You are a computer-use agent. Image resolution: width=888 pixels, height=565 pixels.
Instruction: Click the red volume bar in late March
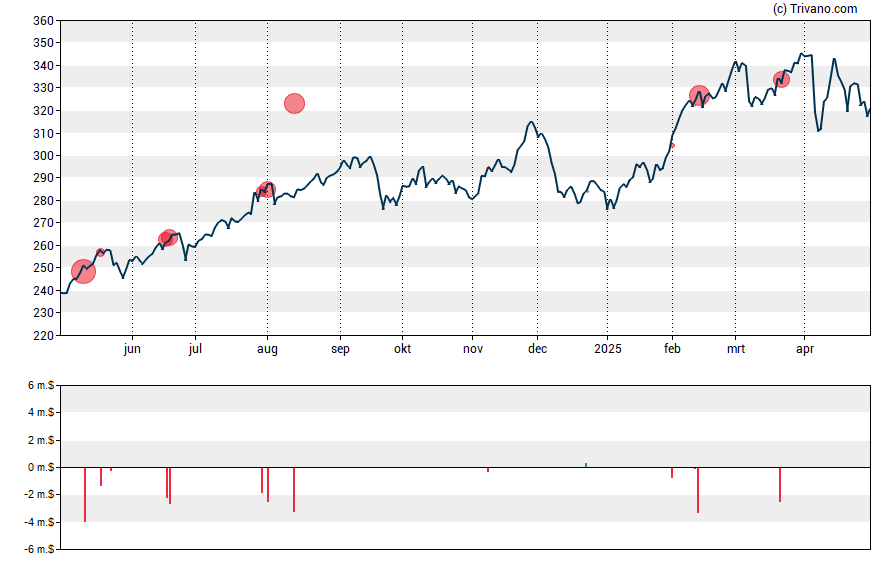(x=780, y=485)
